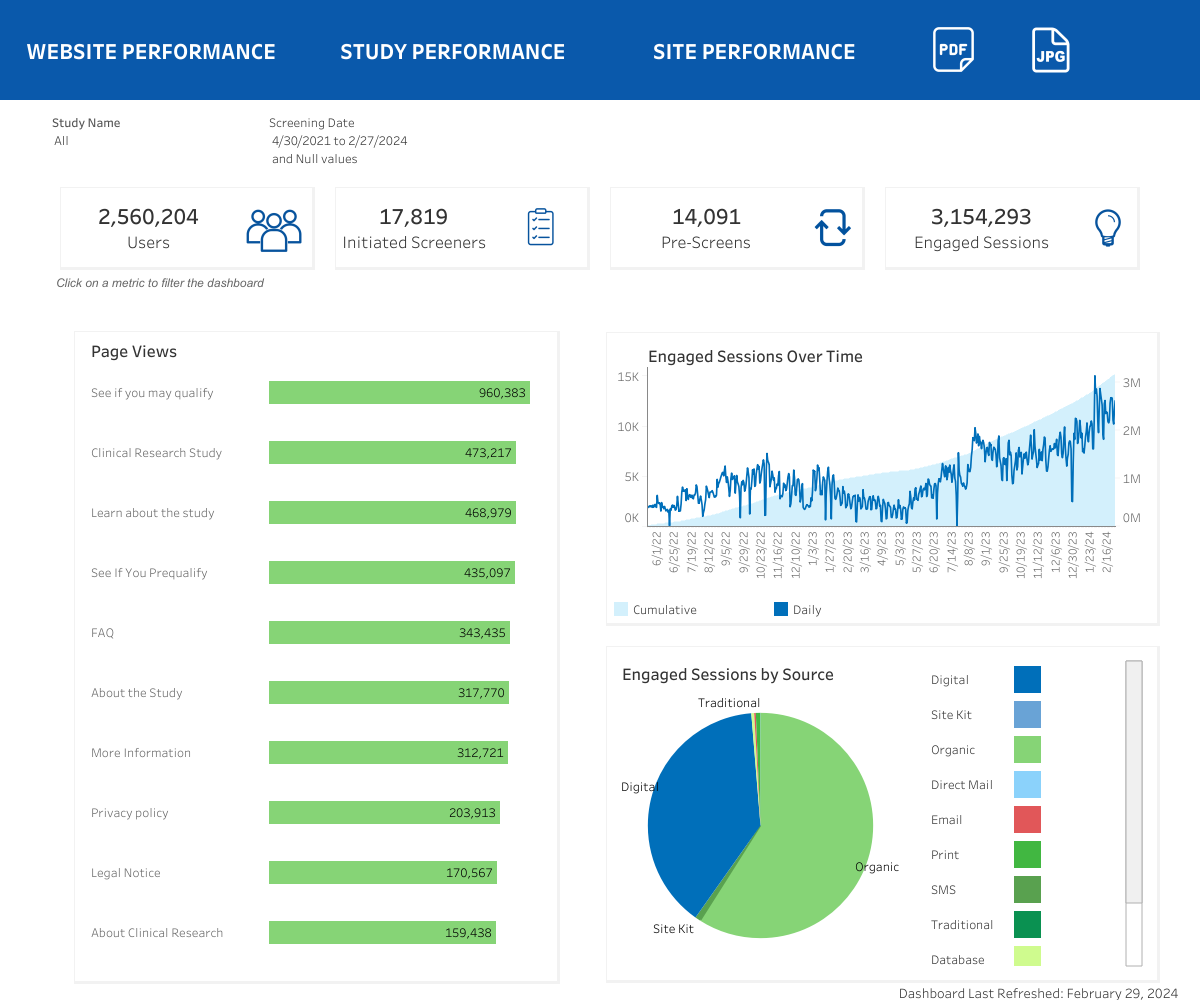Click the Daily legend square
The width and height of the screenshot is (1200, 1000).
[x=781, y=609]
